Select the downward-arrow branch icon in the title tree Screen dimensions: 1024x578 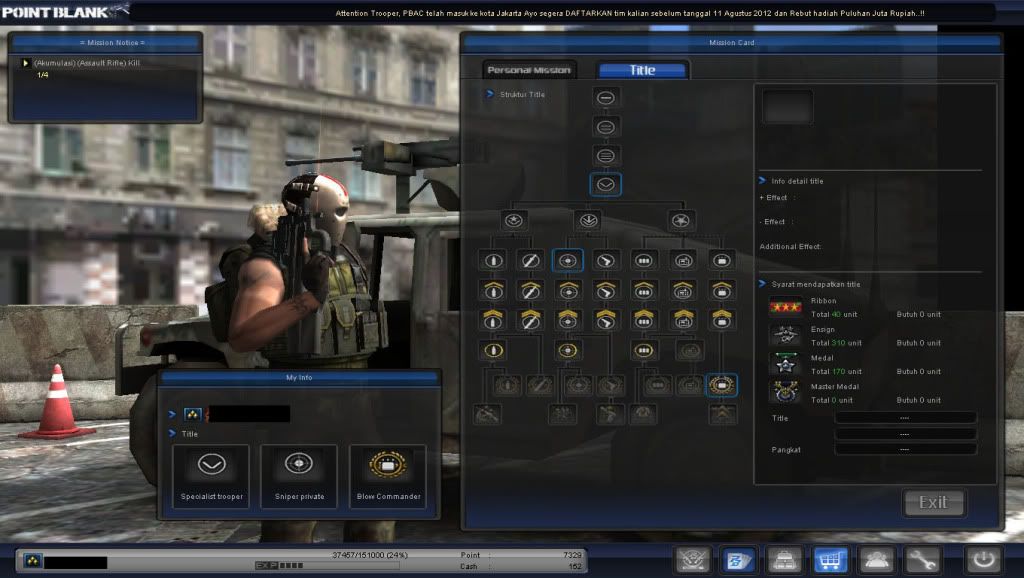588,221
